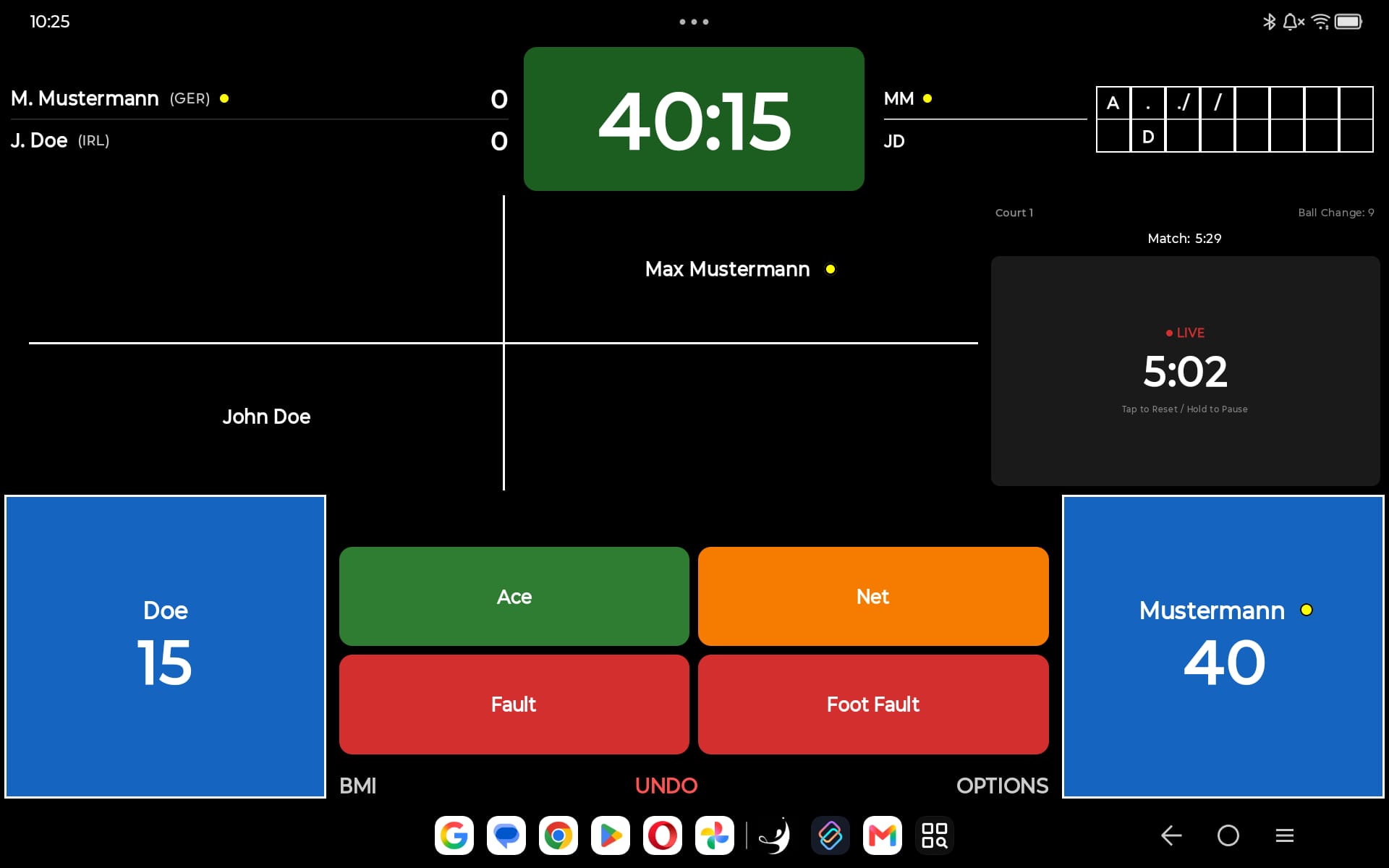Open recent apps menu icon
Image resolution: width=1389 pixels, height=868 pixels.
[x=1284, y=835]
